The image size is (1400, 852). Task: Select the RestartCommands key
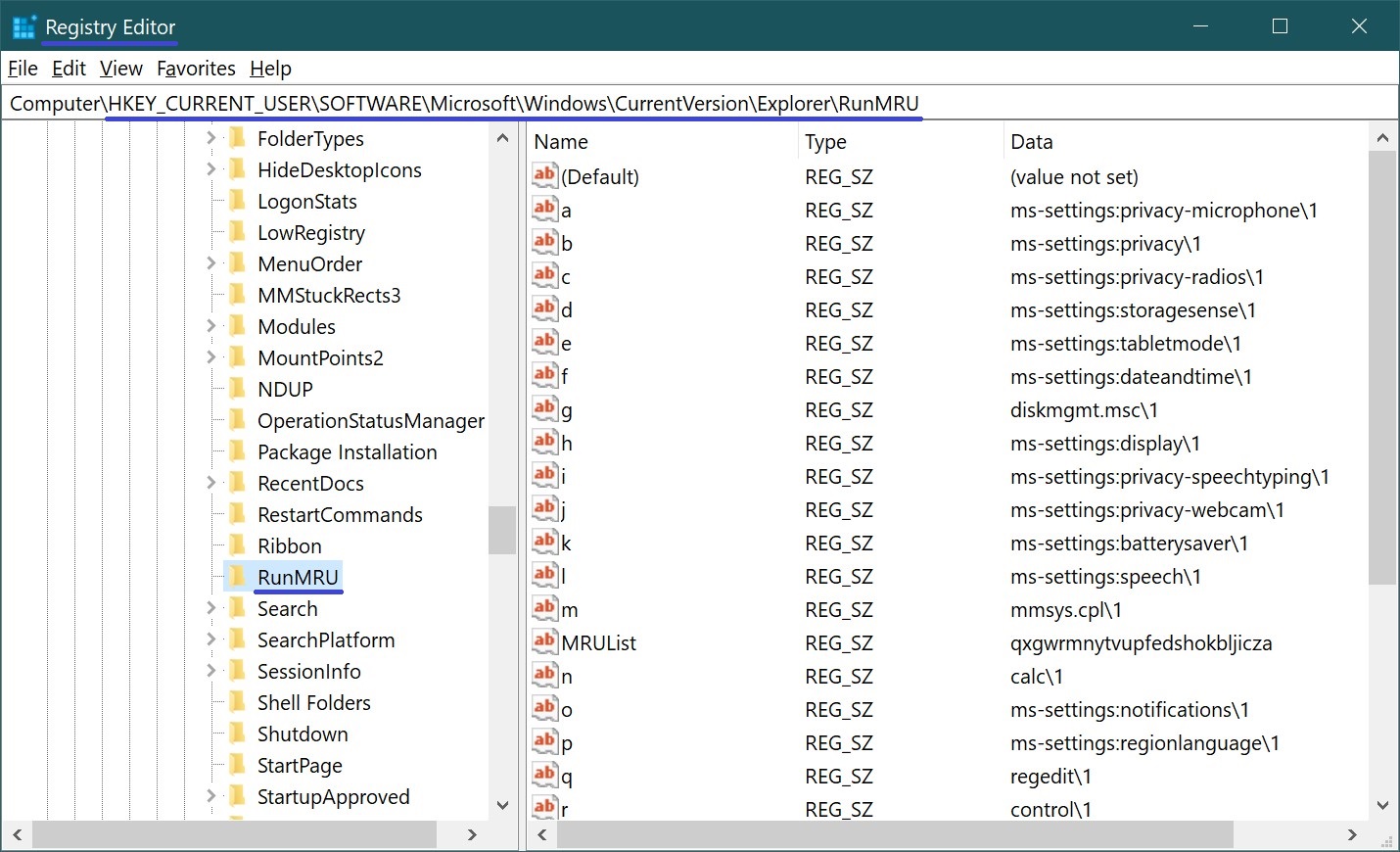pyautogui.click(x=340, y=514)
